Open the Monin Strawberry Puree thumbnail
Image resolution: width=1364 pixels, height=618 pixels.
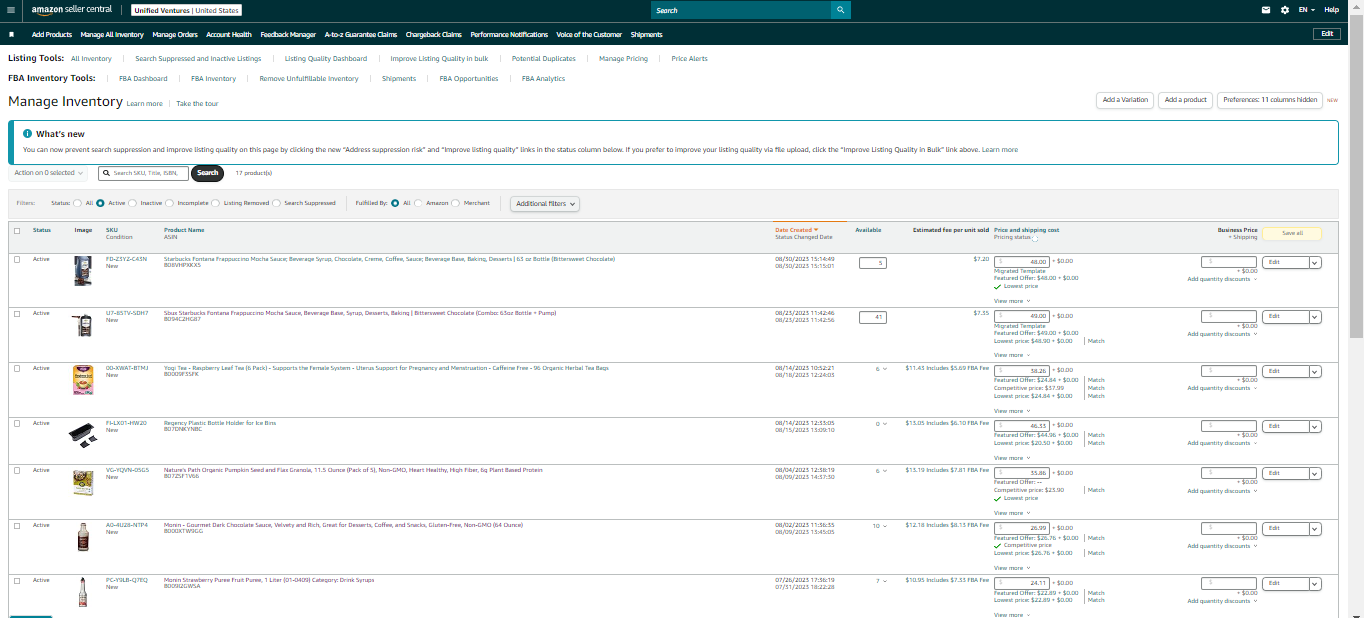(83, 592)
